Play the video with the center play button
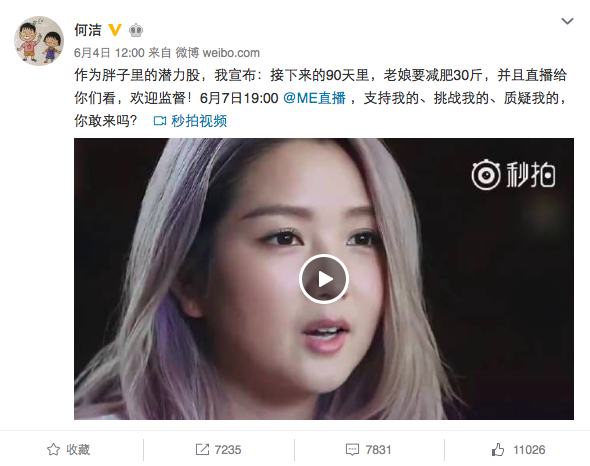 324,279
